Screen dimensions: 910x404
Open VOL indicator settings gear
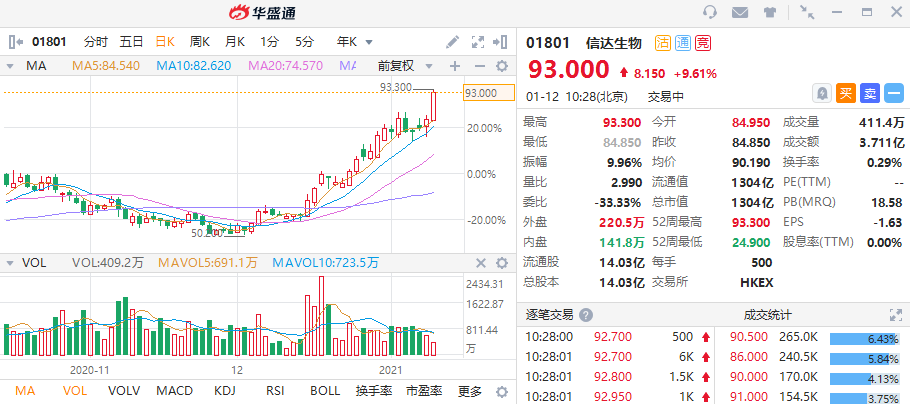click(503, 264)
